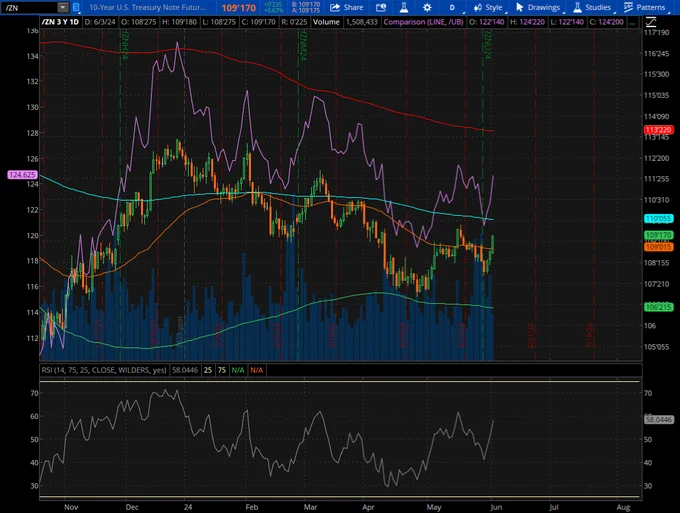Screen dimensions: 680x513
Task: Click the Apr label on time axis
Action: 368,507
